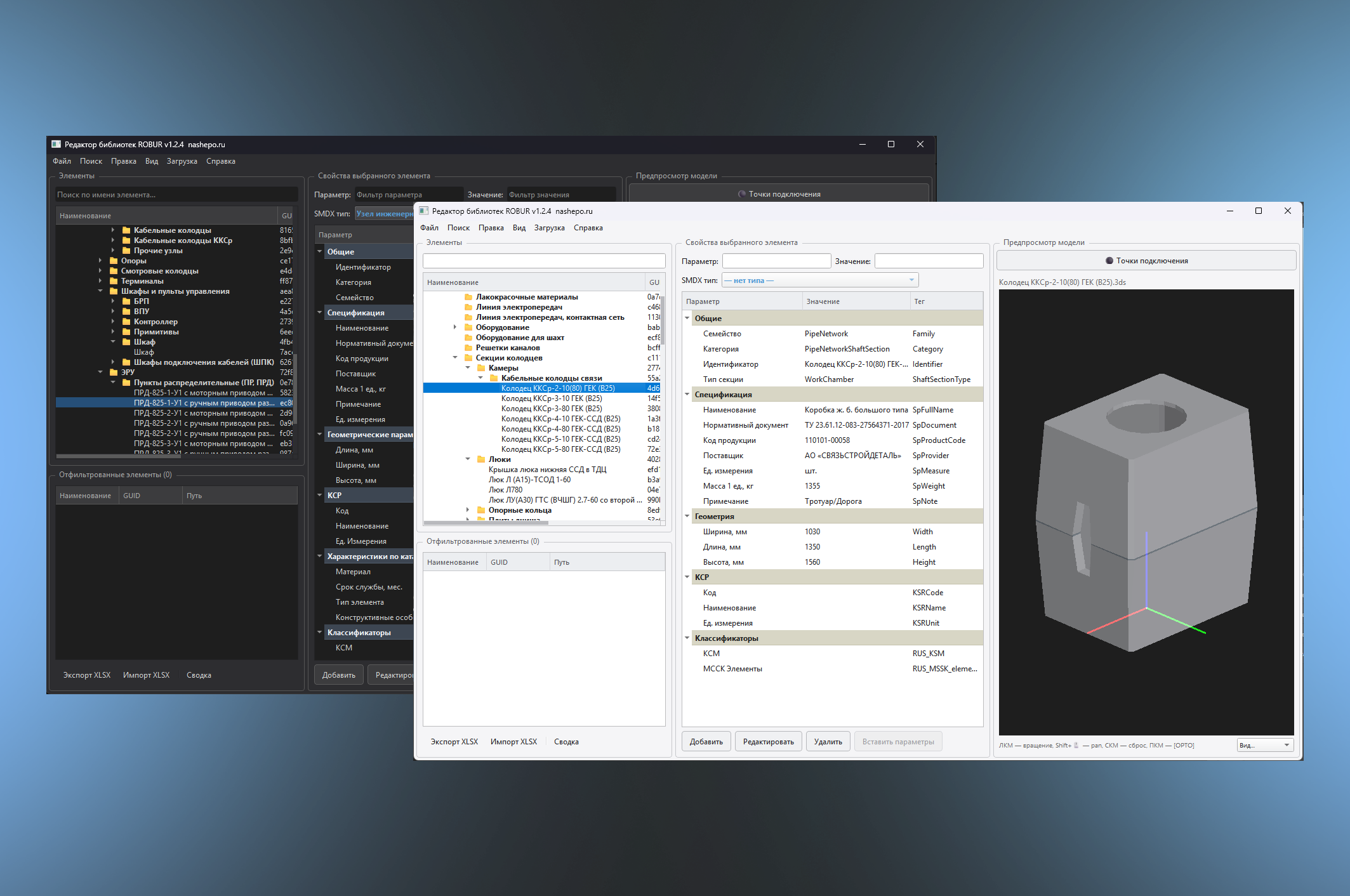This screenshot has height=896, width=1350.
Task: Click Опорные кольца folder icon
Action: click(481, 510)
